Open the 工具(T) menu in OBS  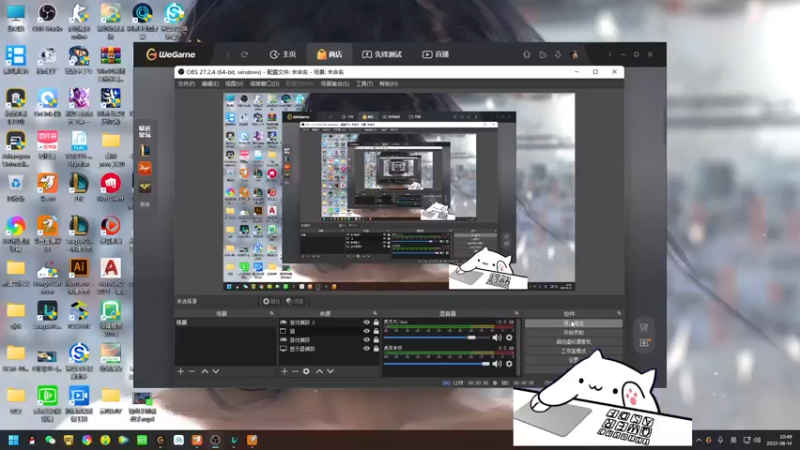click(364, 84)
